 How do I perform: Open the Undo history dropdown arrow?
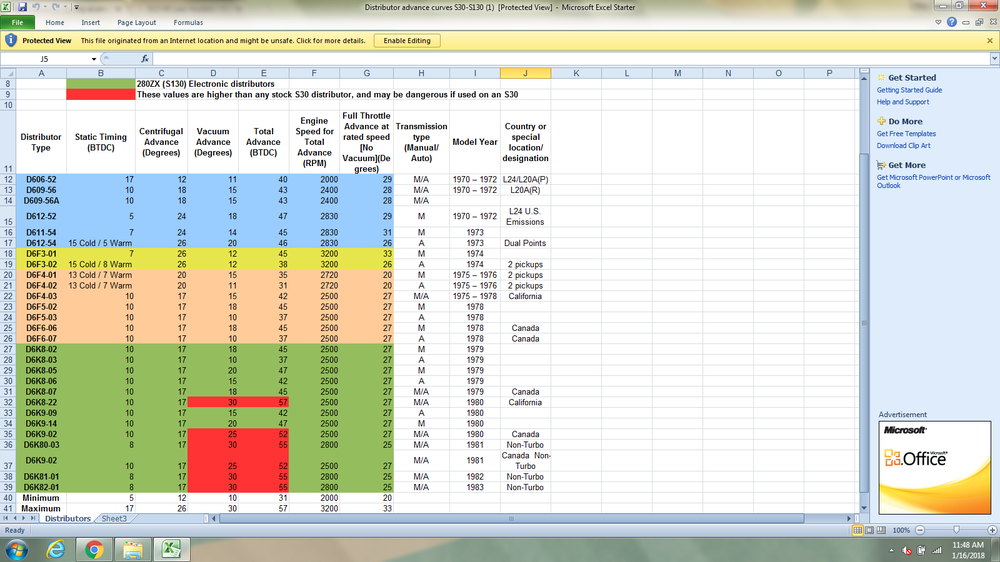pos(45,7)
